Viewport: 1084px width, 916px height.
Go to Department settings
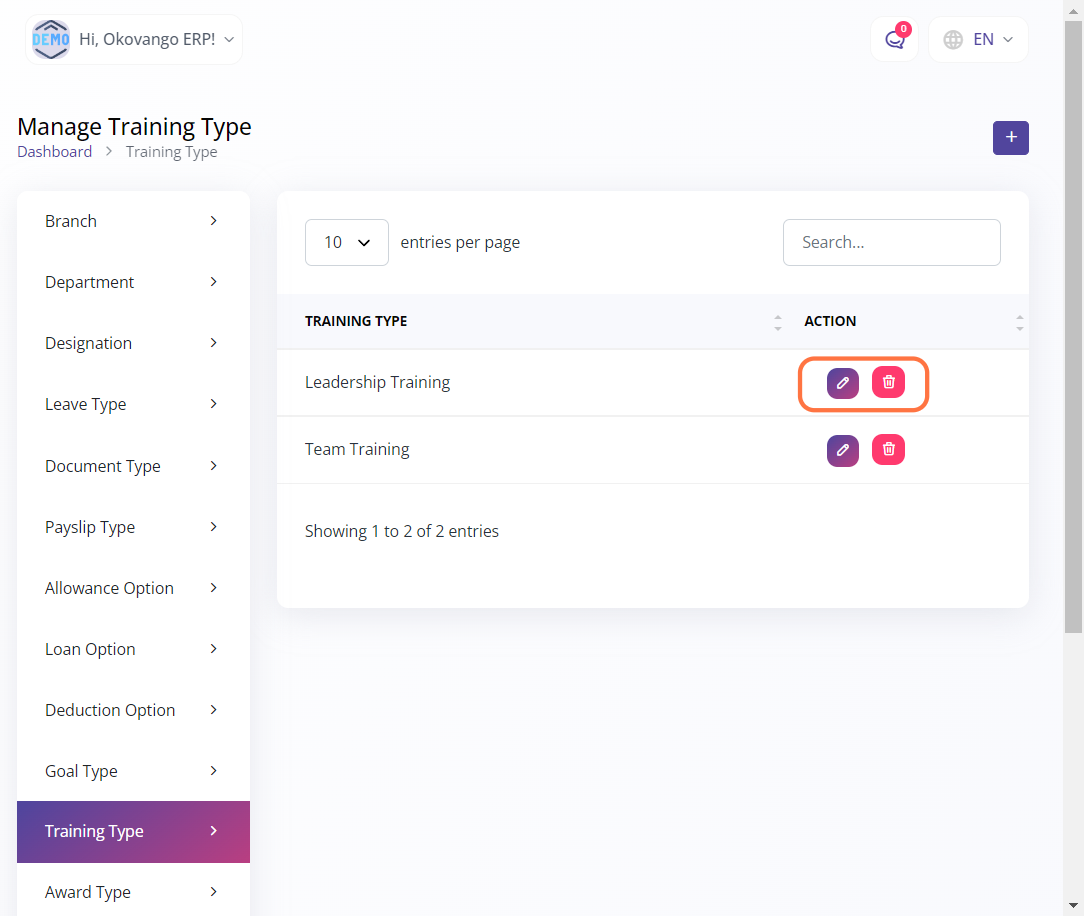[133, 282]
